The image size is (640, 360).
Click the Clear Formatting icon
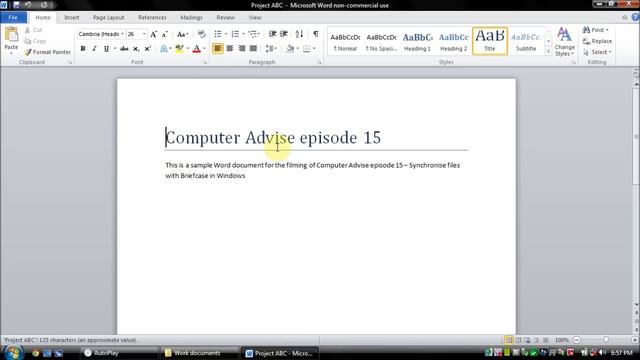[201, 34]
